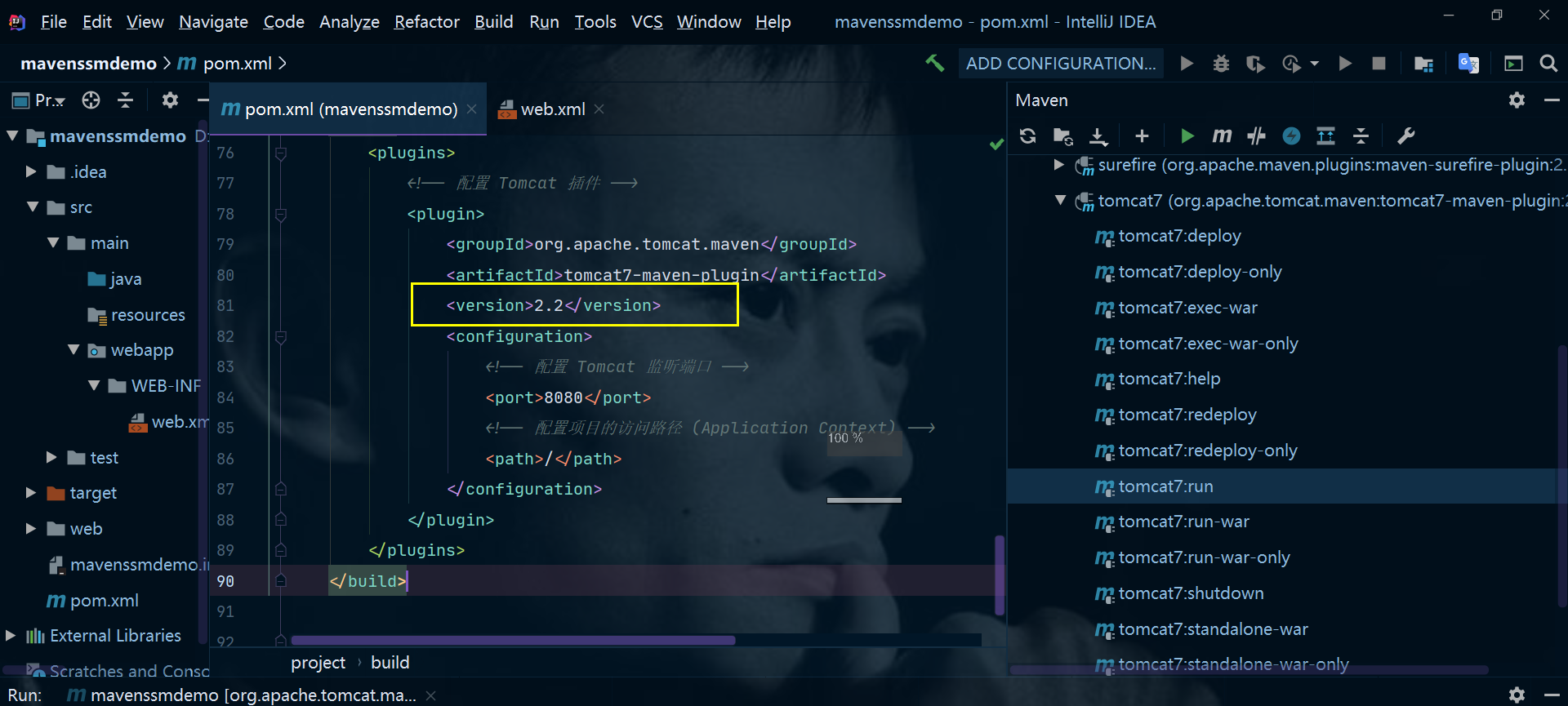Click the Stop square icon in toolbar
The height and width of the screenshot is (706, 1568).
(1379, 63)
